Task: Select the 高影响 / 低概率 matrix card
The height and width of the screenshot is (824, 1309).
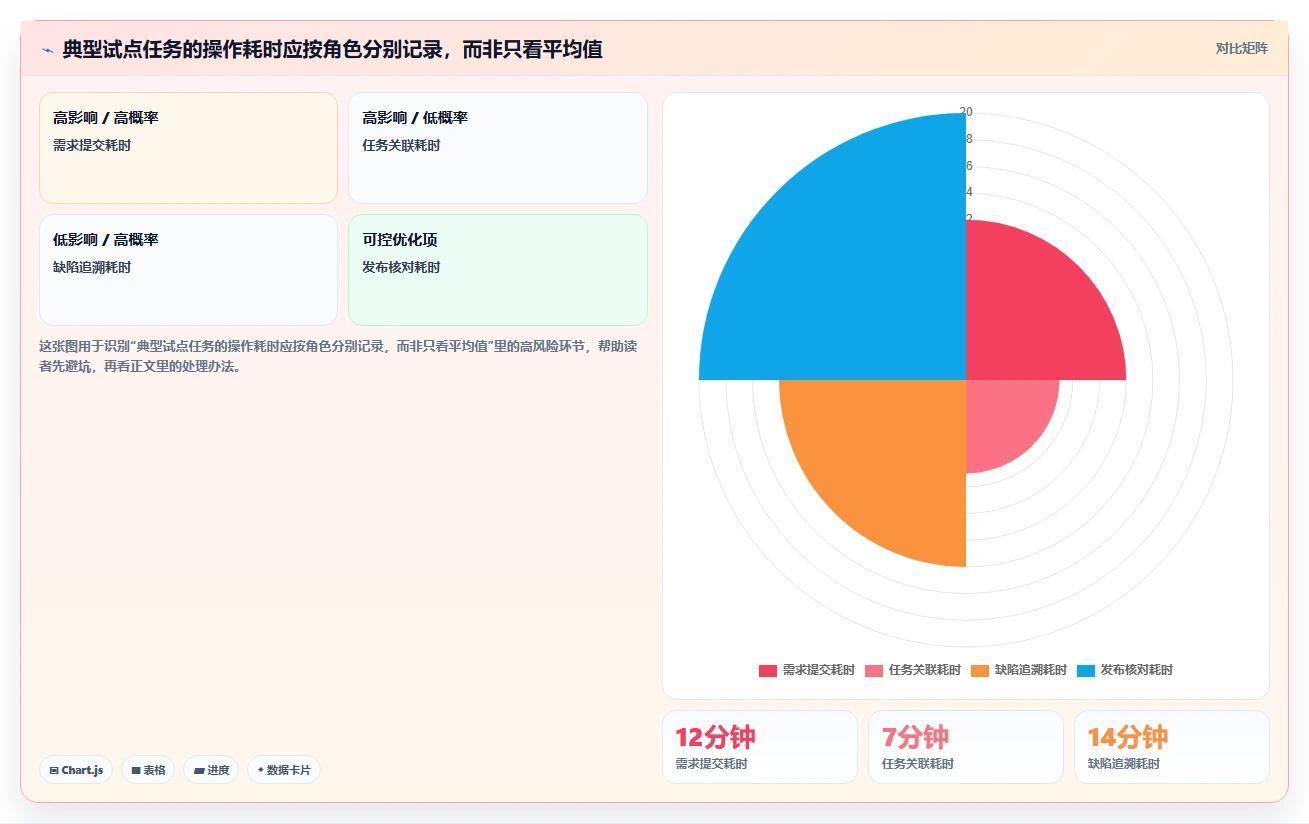Action: point(497,148)
